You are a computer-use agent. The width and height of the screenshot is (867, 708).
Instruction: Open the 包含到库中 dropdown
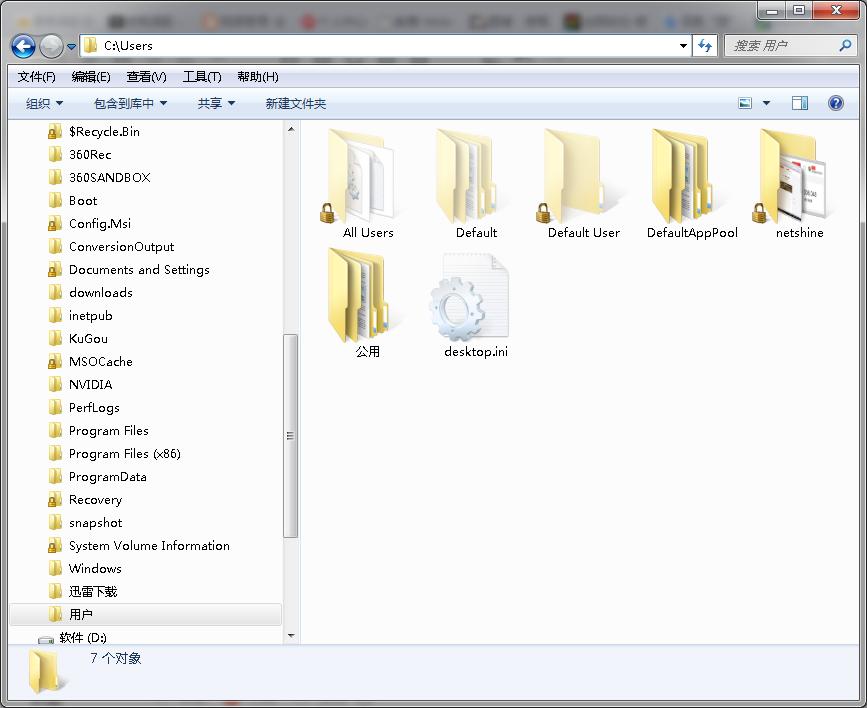(130, 103)
